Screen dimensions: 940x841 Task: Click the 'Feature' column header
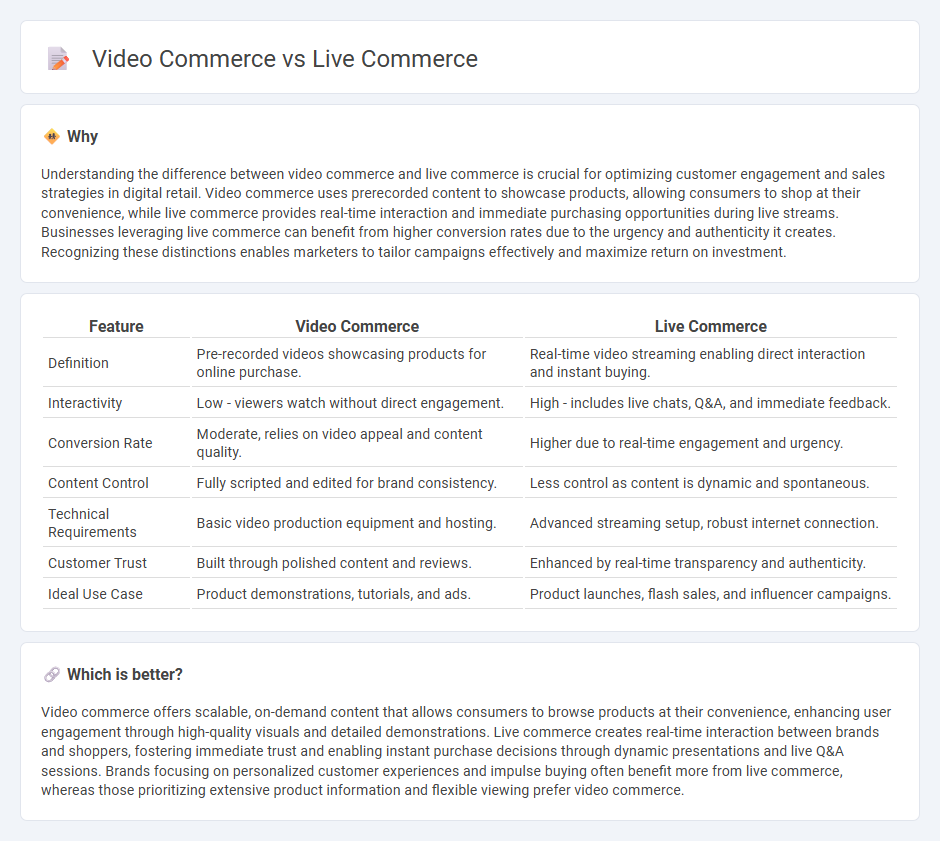click(x=116, y=327)
